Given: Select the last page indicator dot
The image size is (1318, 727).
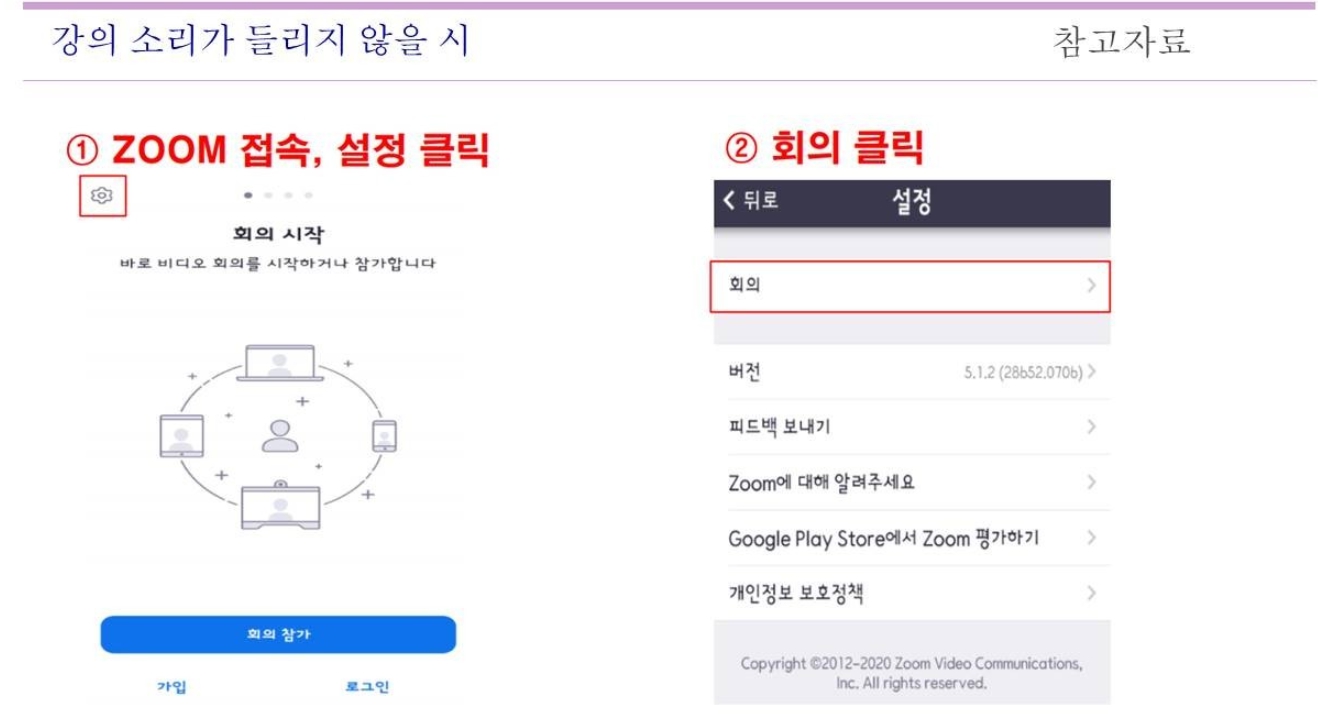Looking at the screenshot, I should tap(309, 195).
